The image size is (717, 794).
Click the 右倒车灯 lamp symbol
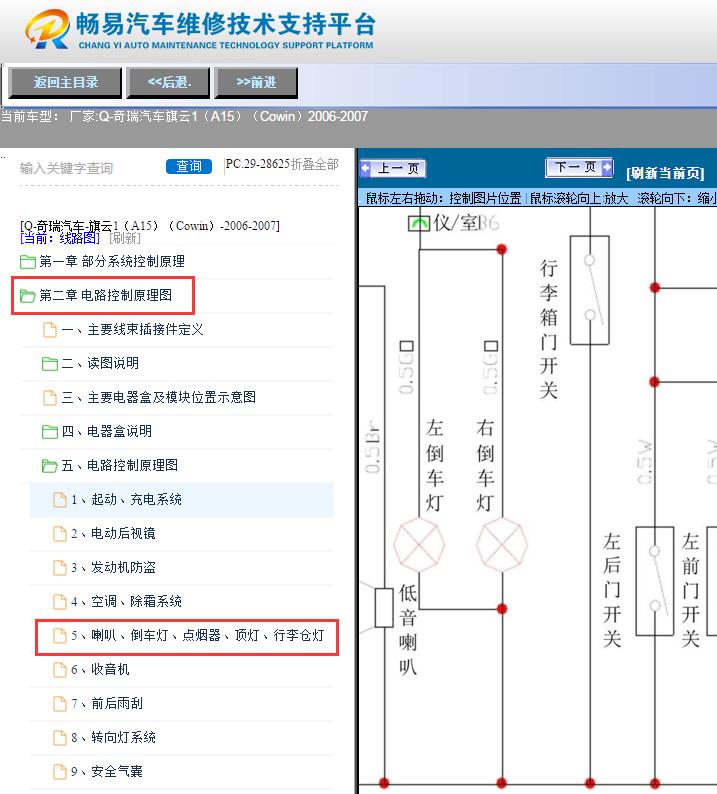pos(502,545)
